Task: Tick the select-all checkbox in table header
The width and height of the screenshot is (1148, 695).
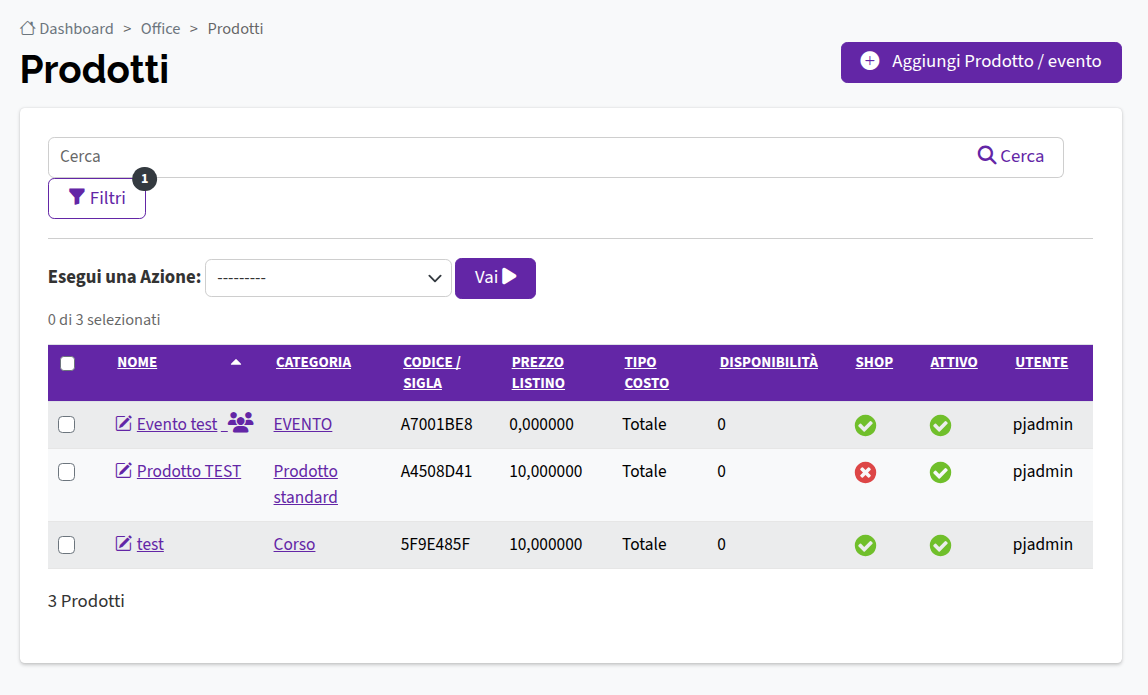Action: pos(67,363)
